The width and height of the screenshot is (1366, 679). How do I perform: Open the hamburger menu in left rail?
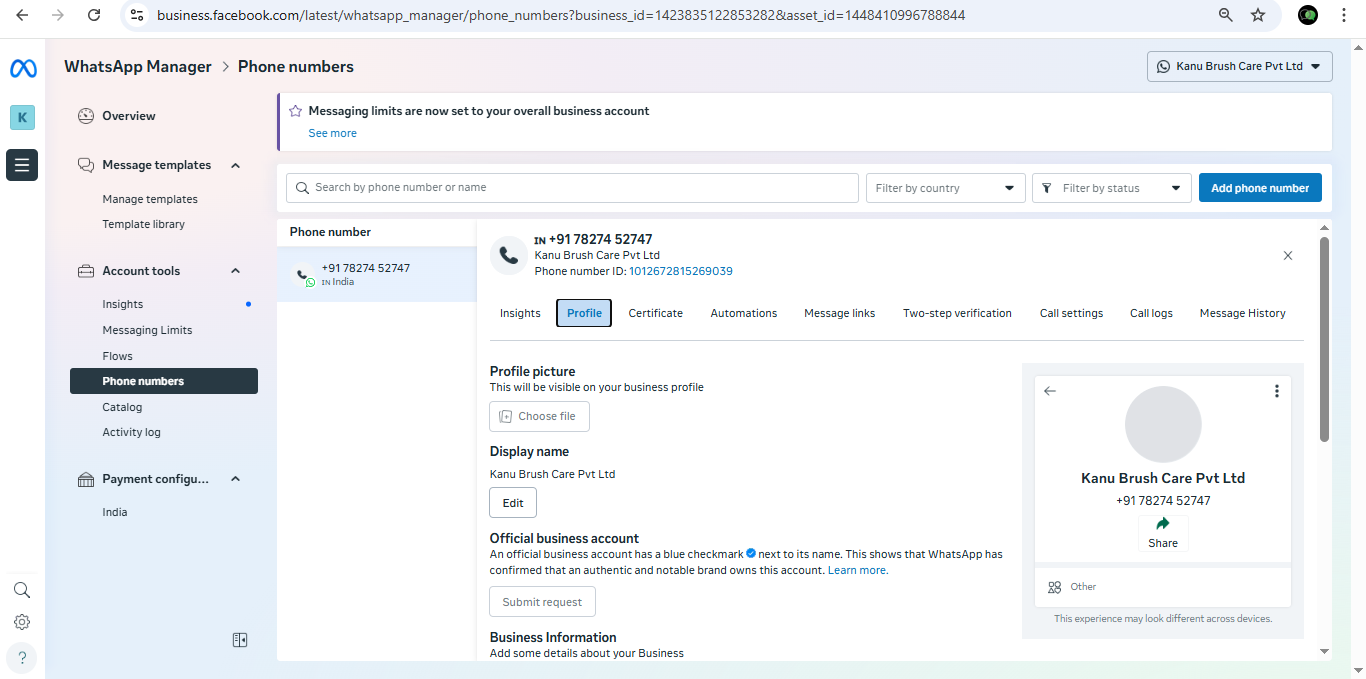click(x=22, y=165)
